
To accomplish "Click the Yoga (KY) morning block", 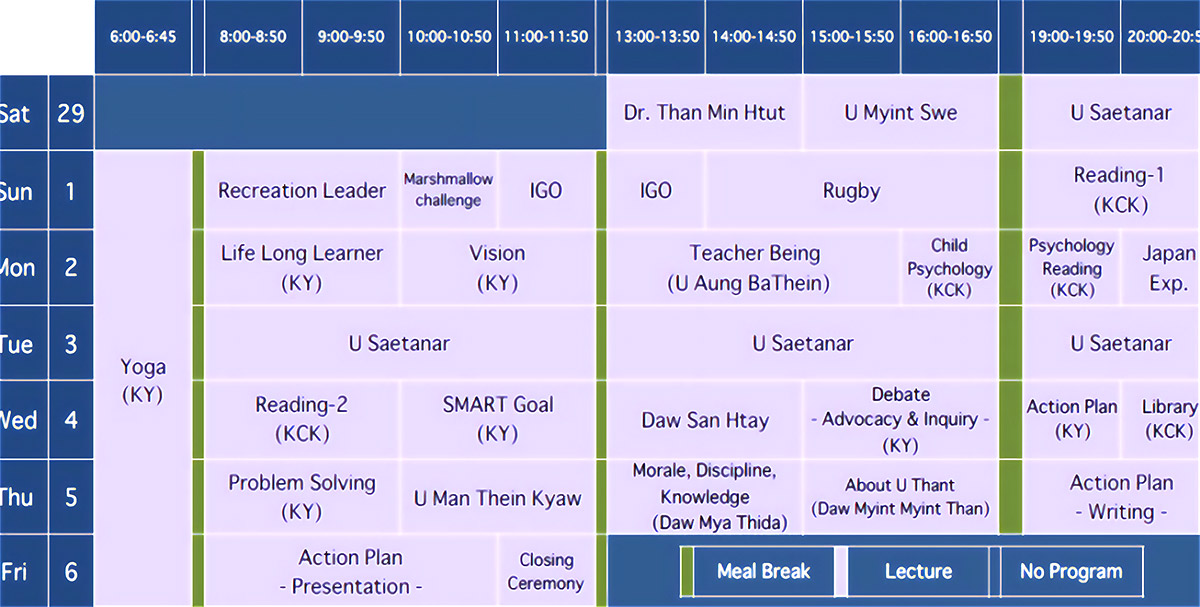I will pyautogui.click(x=142, y=381).
